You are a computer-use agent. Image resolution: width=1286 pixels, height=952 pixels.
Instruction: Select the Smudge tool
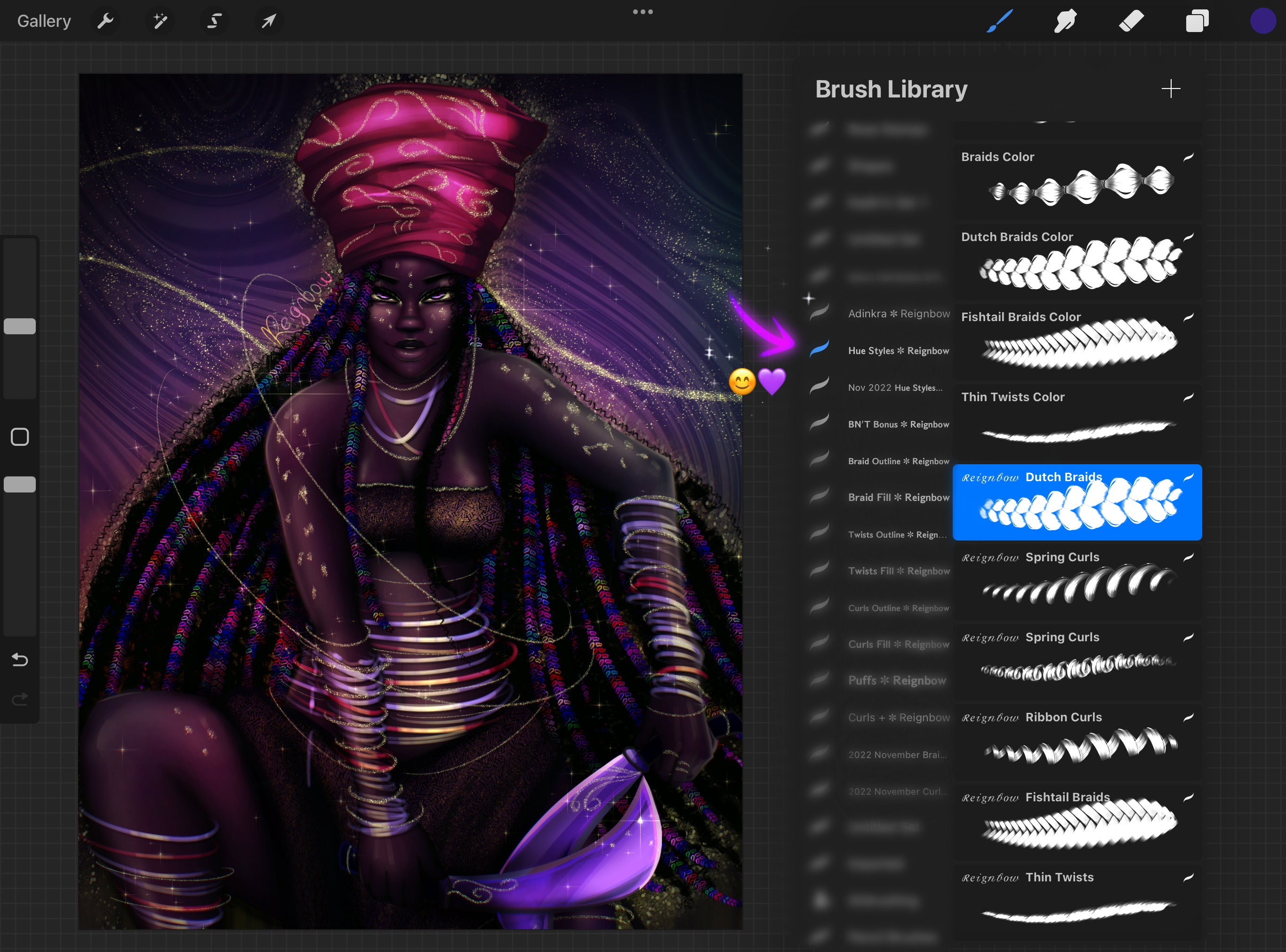point(1066,21)
